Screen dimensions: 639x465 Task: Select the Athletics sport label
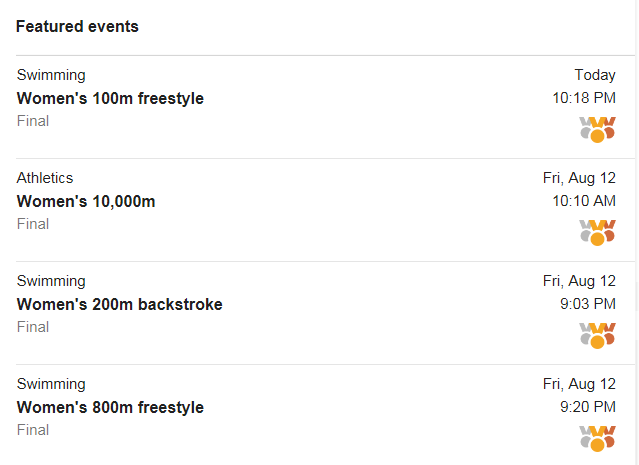tap(45, 178)
